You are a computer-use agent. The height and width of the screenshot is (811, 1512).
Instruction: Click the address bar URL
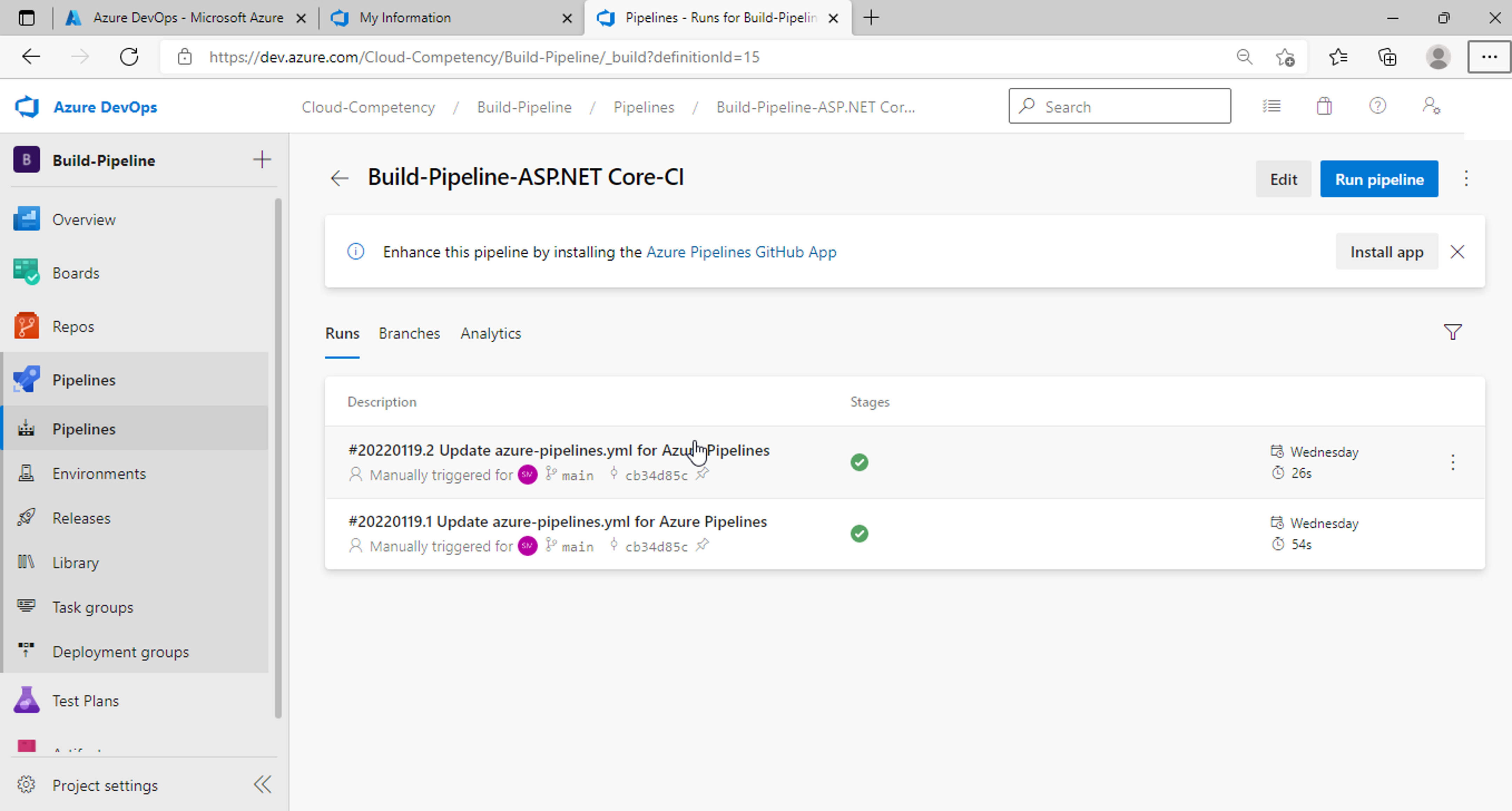click(484, 56)
